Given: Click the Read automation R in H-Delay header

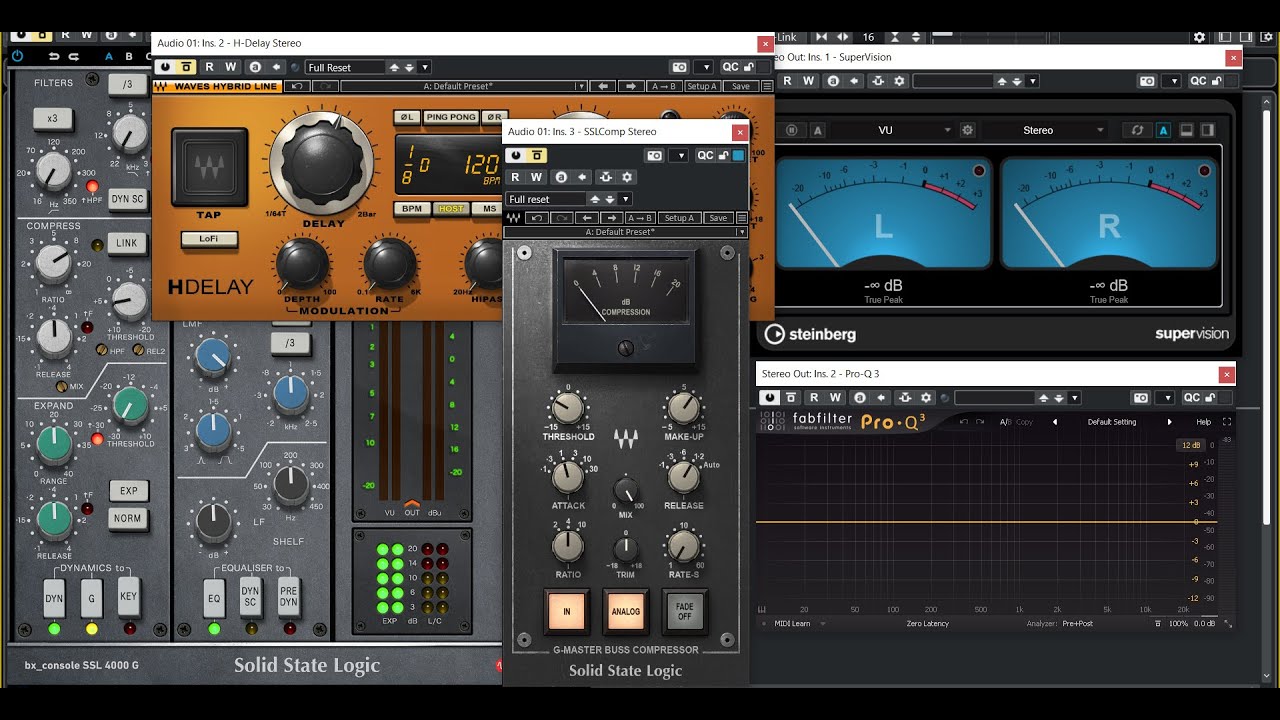Looking at the screenshot, I should pyautogui.click(x=209, y=67).
